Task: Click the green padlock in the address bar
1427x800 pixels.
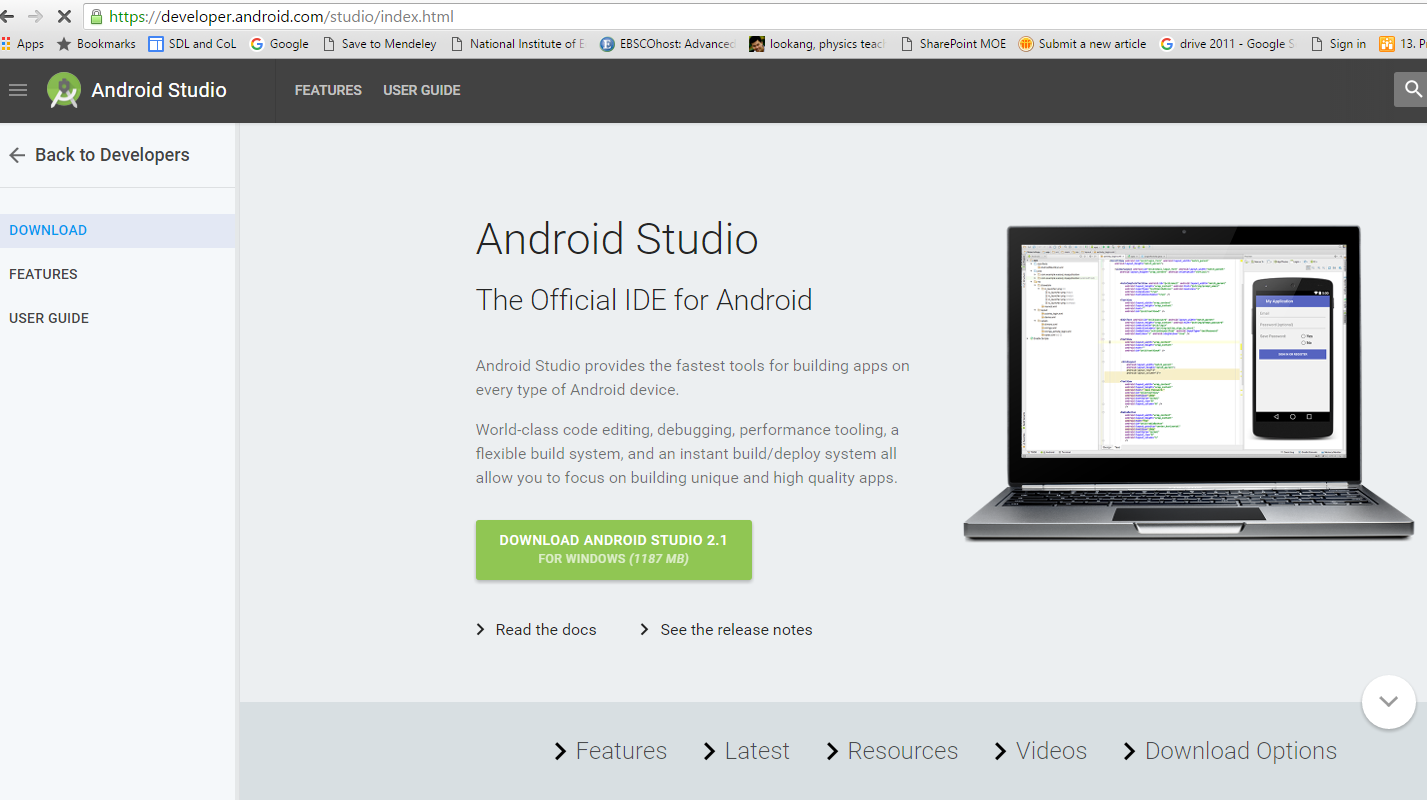Action: [96, 16]
